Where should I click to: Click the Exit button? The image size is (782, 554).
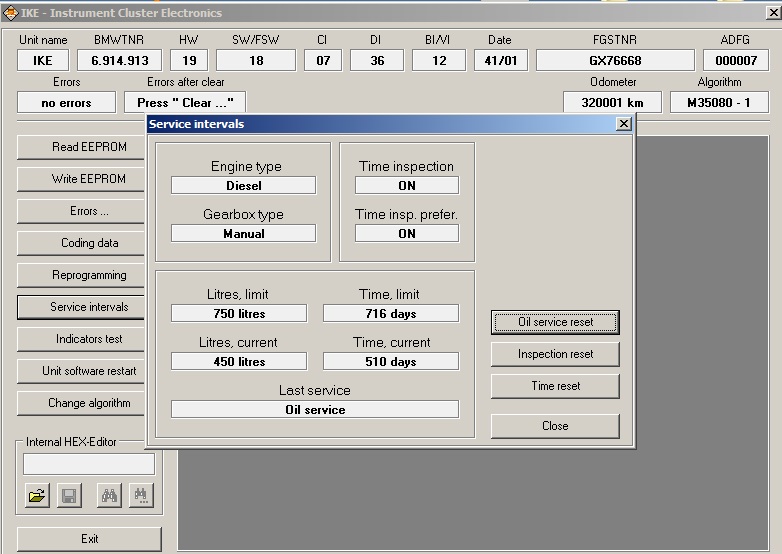coord(89,539)
